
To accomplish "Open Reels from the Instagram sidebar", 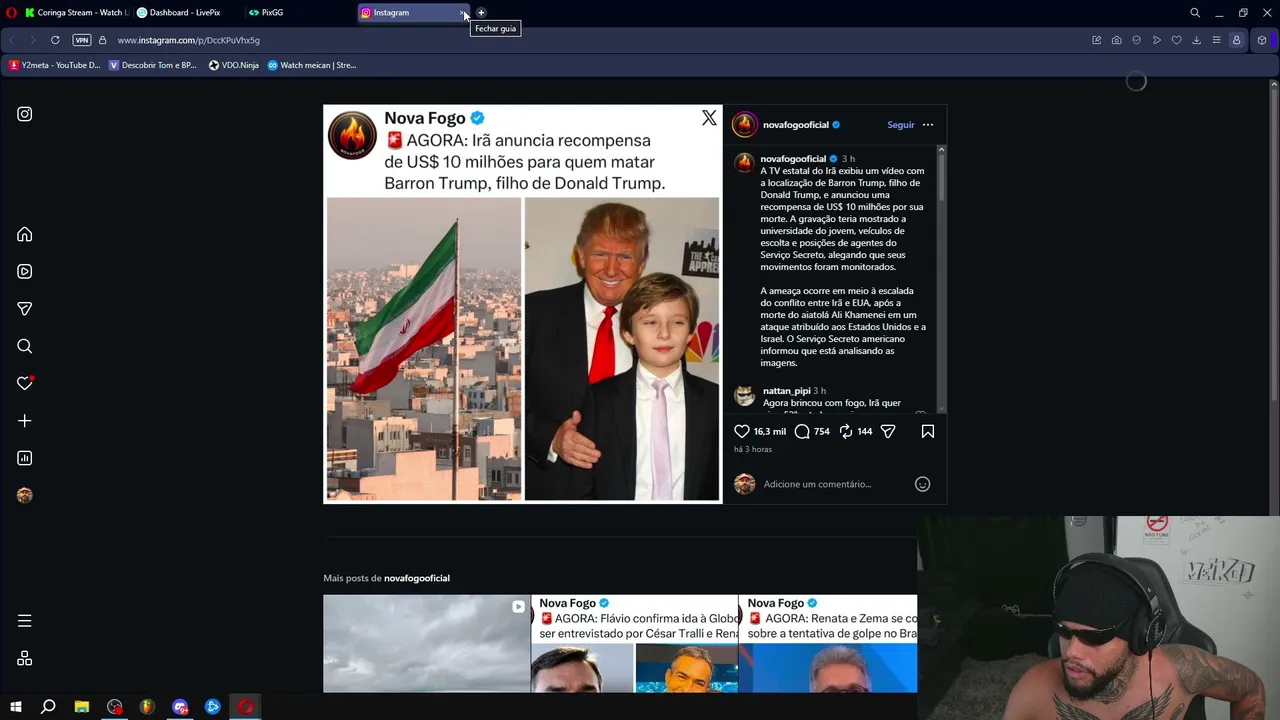I will pyautogui.click(x=25, y=272).
